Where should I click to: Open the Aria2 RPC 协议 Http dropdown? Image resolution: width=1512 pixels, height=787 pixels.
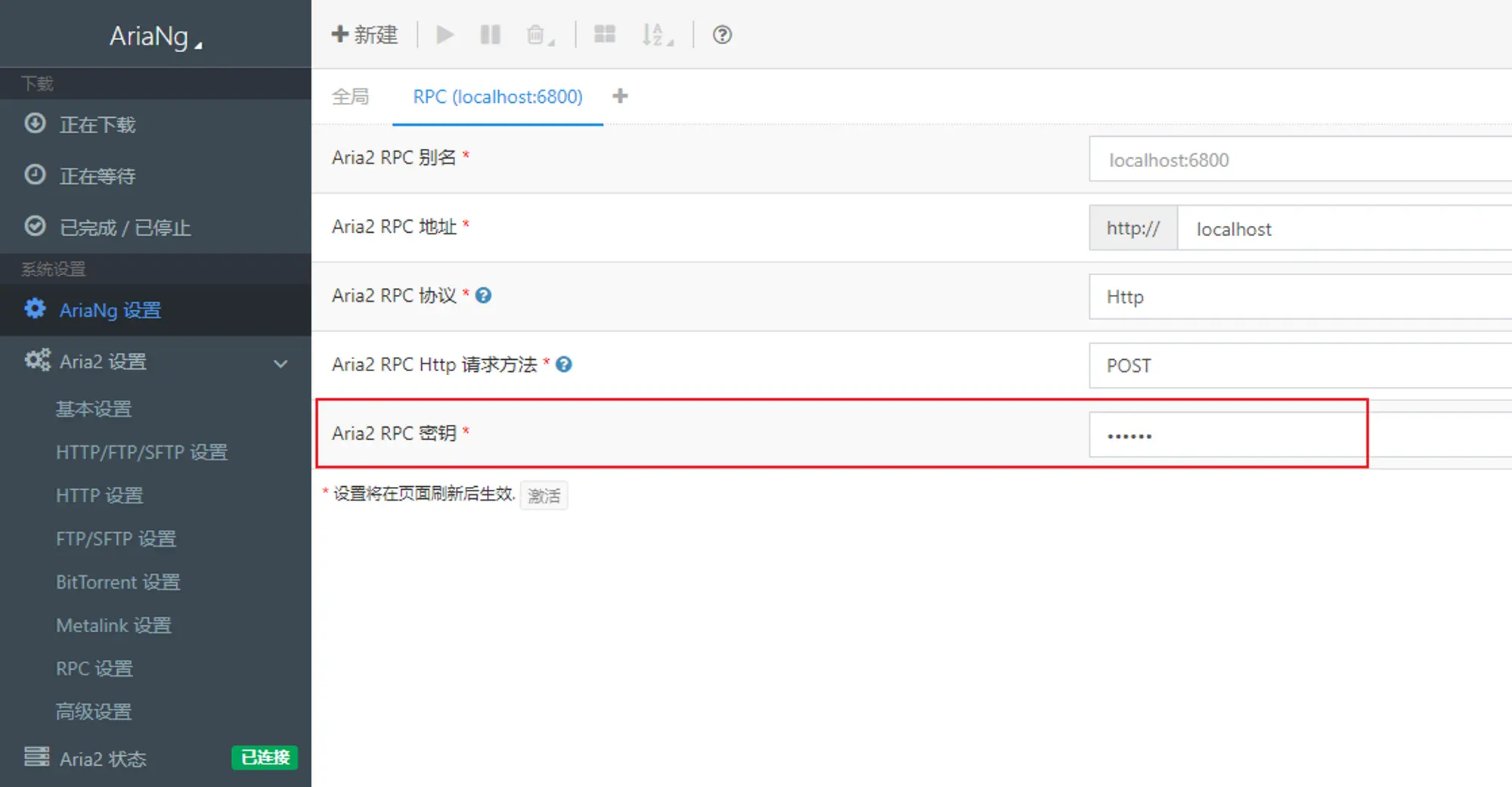click(x=1300, y=297)
